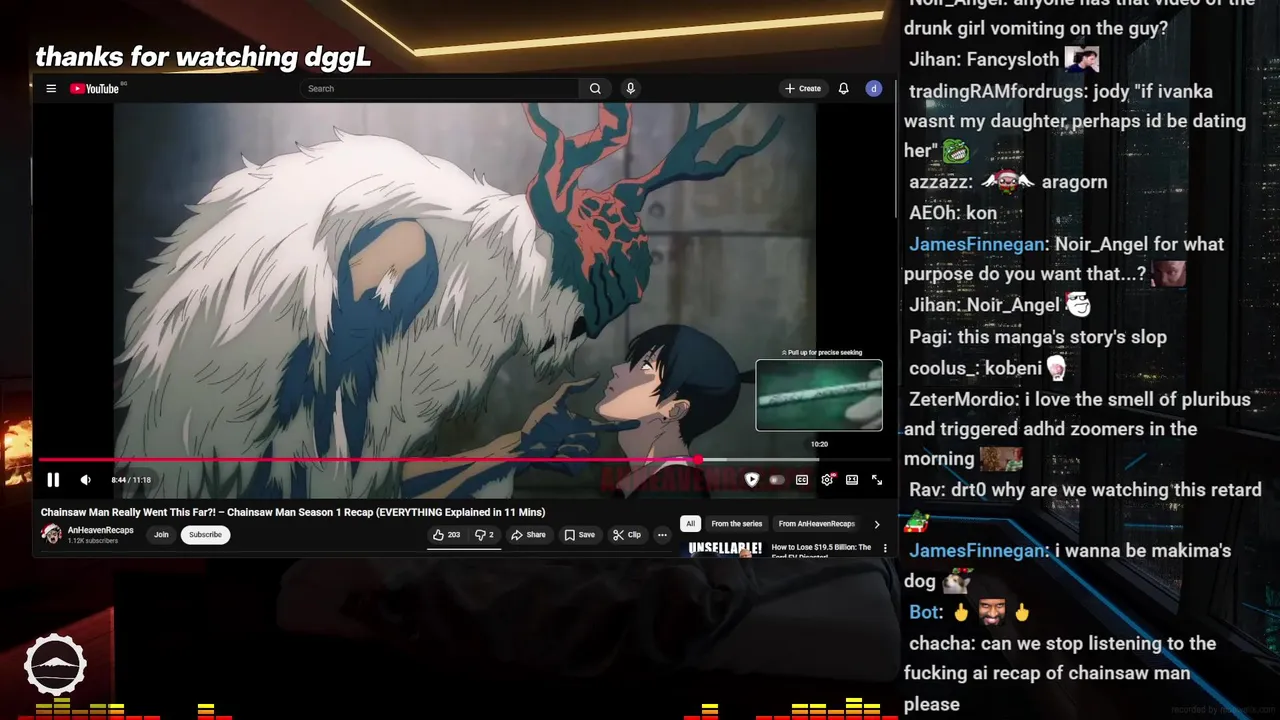Pause the video playback
Image resolution: width=1280 pixels, height=720 pixels.
53,480
